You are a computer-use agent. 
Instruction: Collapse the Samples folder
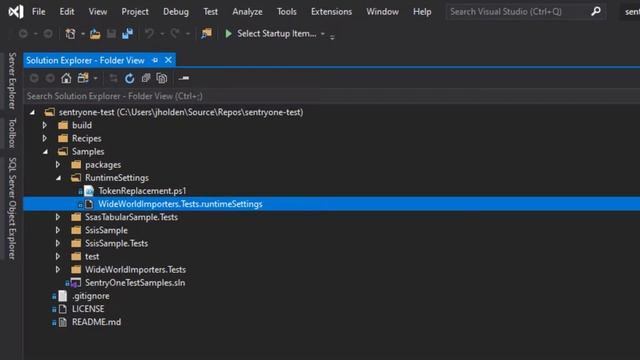(46, 152)
